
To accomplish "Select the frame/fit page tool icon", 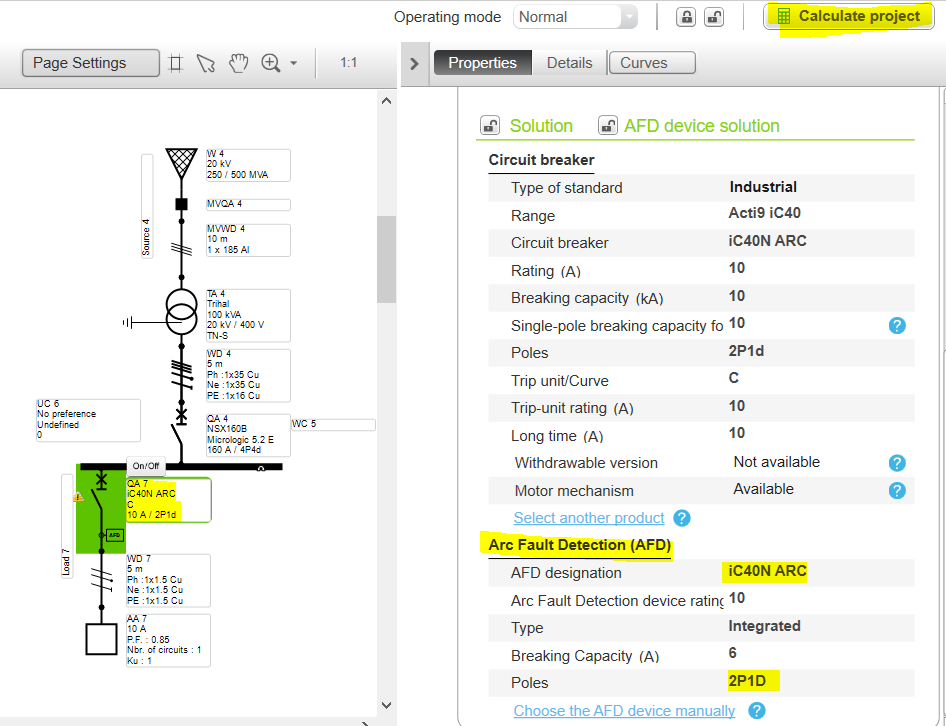I will 176,63.
